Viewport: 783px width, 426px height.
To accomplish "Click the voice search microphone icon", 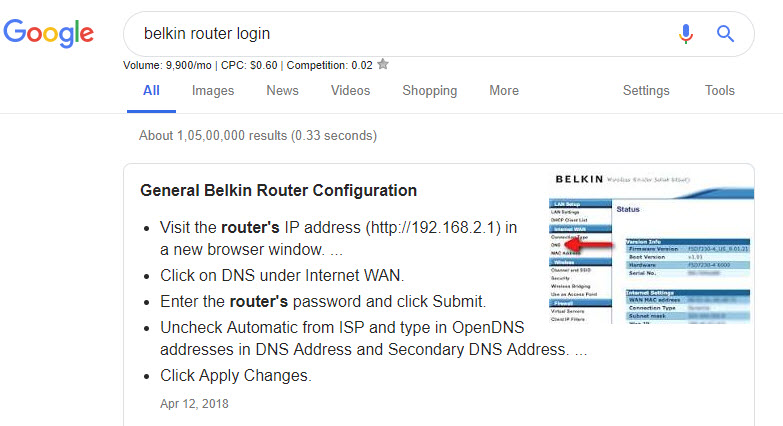I will [x=686, y=34].
